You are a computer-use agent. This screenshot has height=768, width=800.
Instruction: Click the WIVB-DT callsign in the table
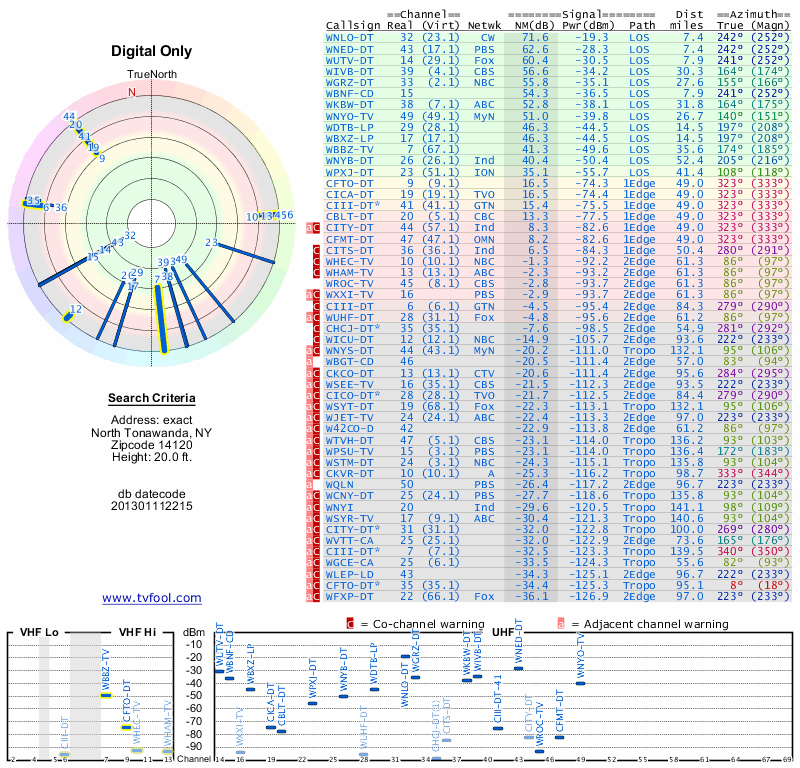click(349, 71)
